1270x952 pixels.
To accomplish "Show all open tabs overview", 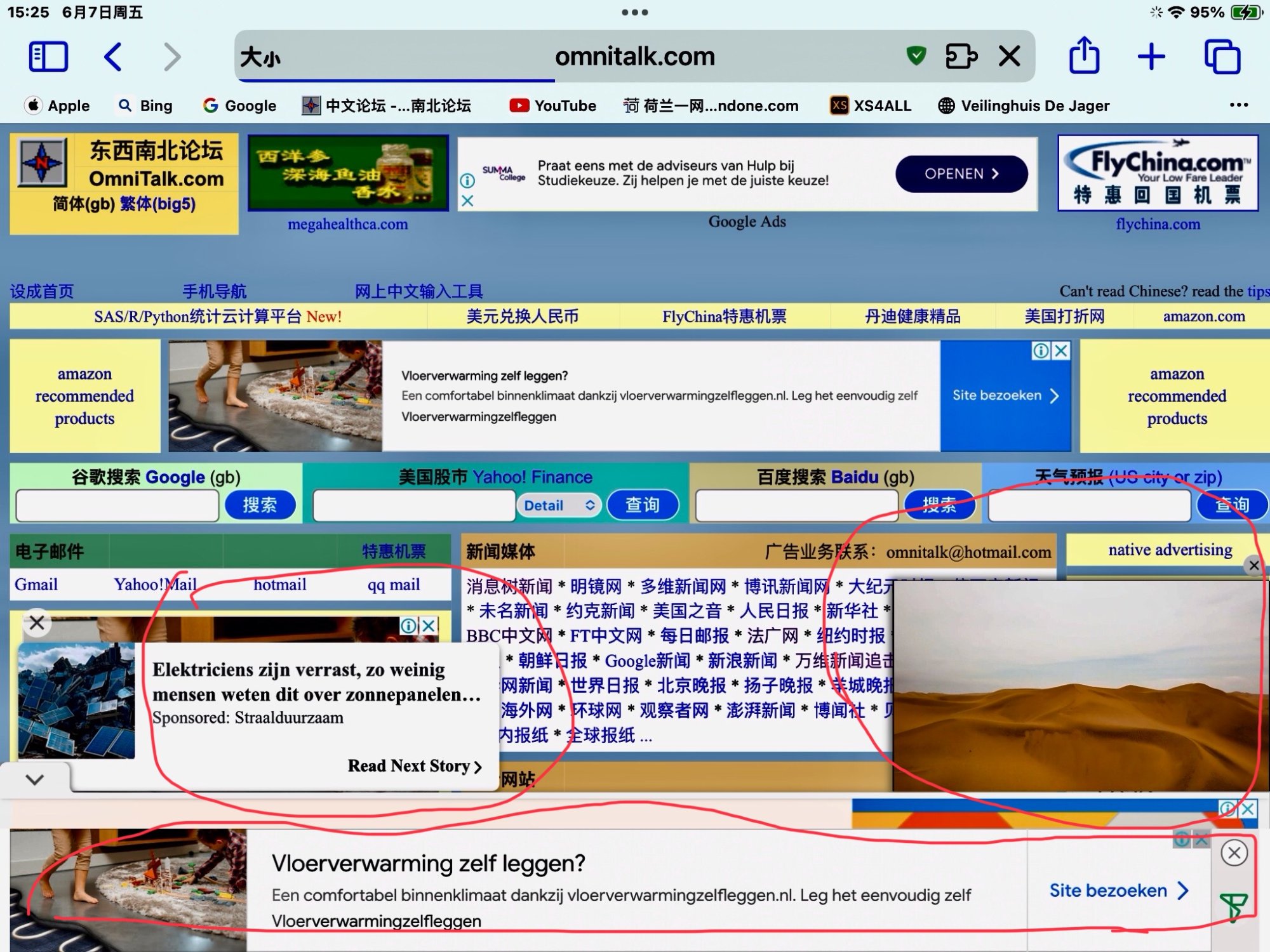I will coord(1222,57).
